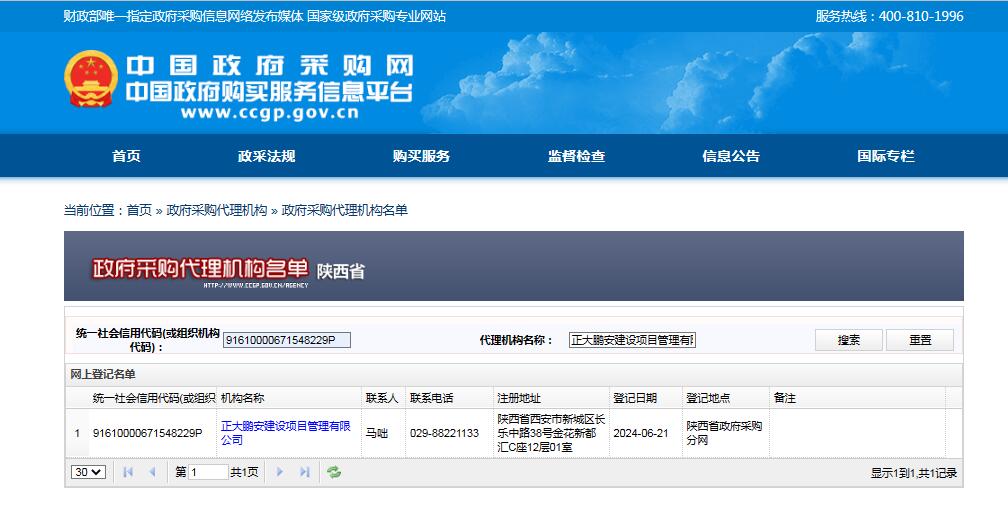Viewport: 1008px width, 517px height.
Task: Open the rows-per-page dropdown showing 30
Action: coord(88,472)
